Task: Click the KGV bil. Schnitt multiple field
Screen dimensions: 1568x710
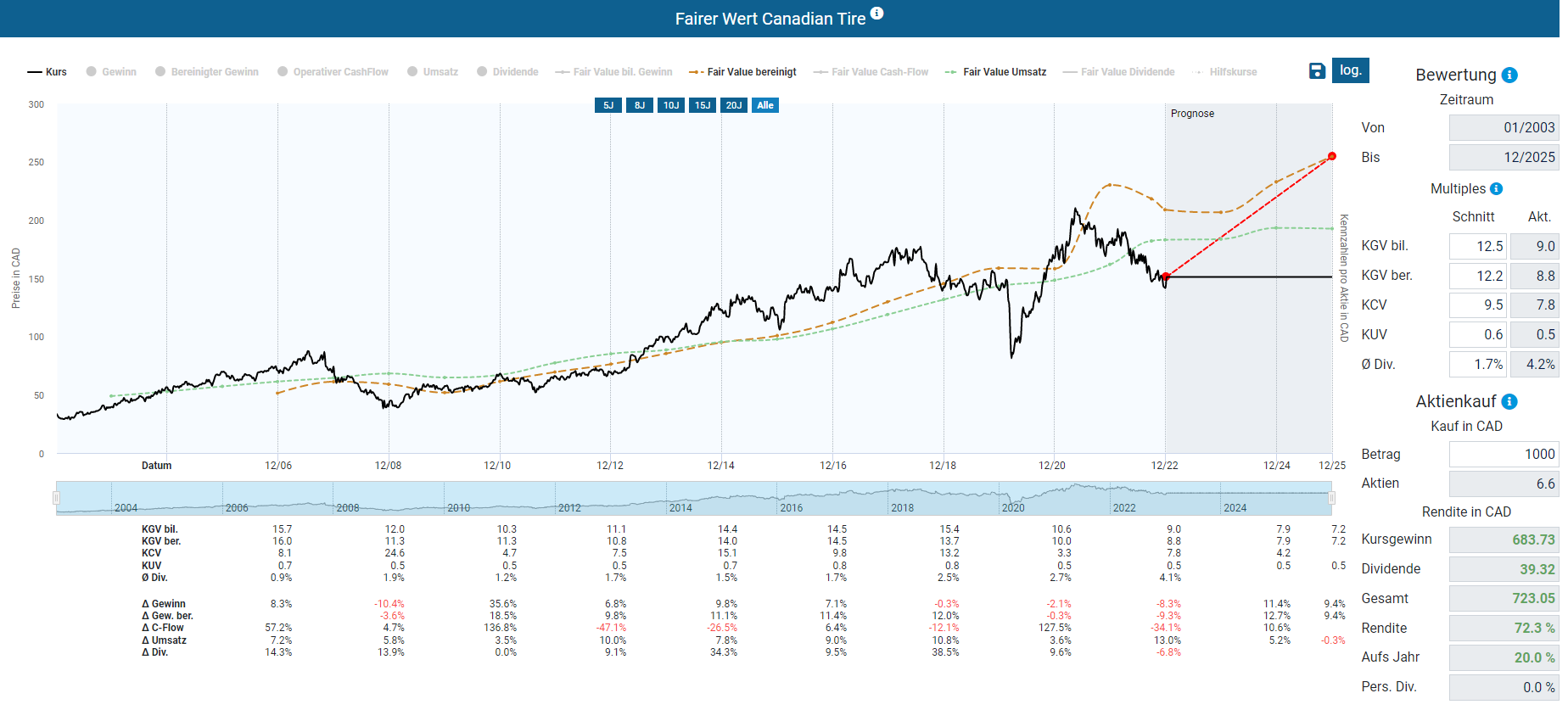Action: click(1477, 247)
